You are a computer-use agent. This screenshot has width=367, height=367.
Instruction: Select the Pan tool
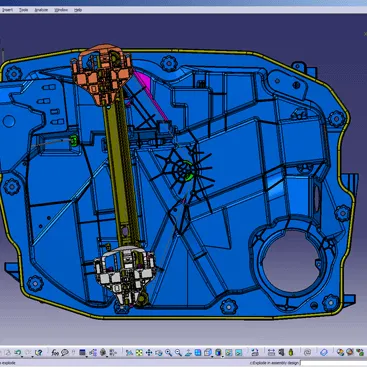pos(149,353)
